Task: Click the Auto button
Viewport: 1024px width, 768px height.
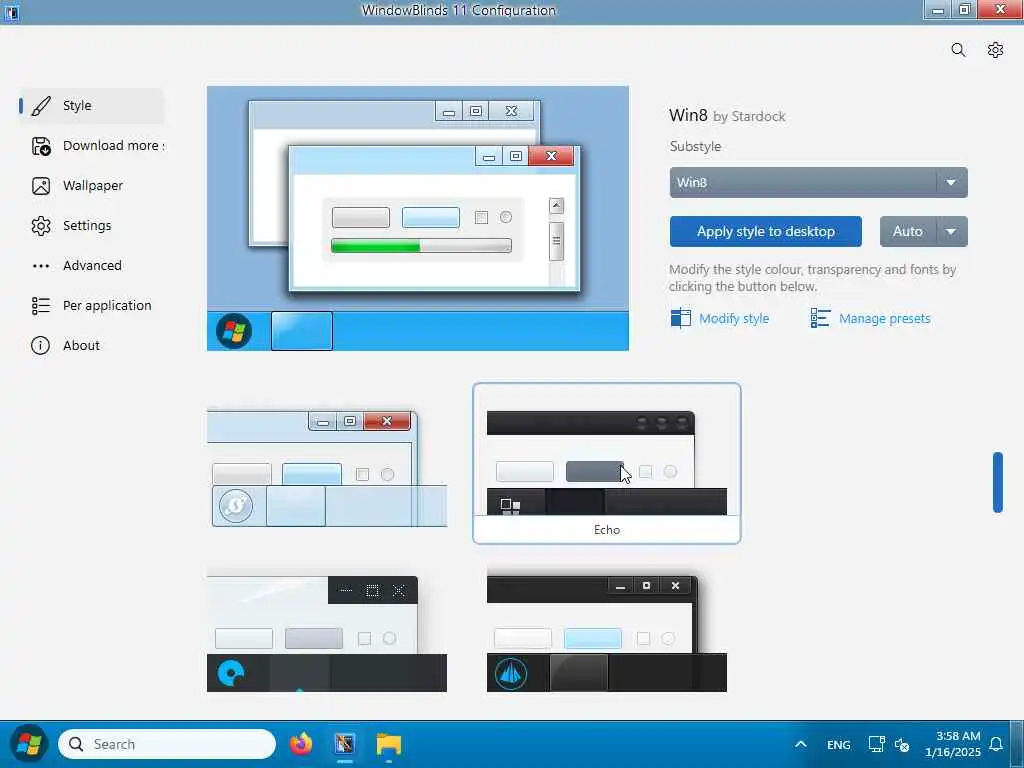Action: [908, 232]
